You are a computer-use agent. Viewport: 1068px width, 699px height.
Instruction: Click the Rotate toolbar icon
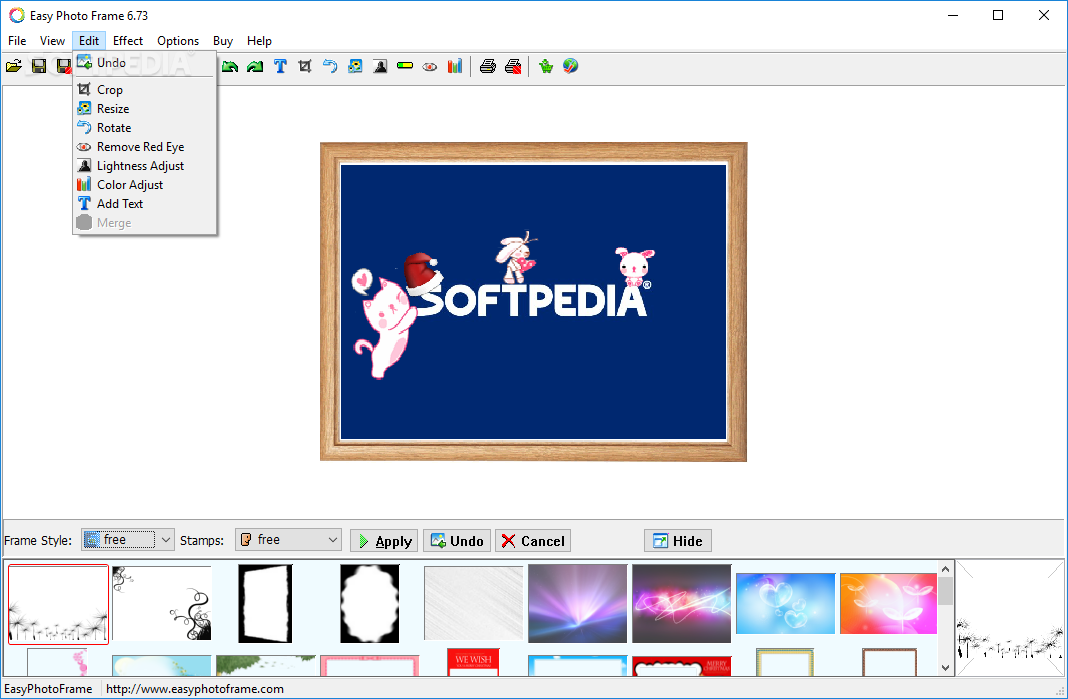point(330,66)
